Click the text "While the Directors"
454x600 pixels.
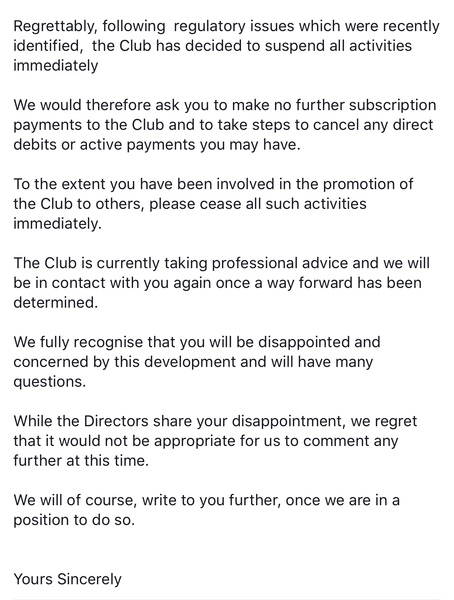tap(81, 421)
